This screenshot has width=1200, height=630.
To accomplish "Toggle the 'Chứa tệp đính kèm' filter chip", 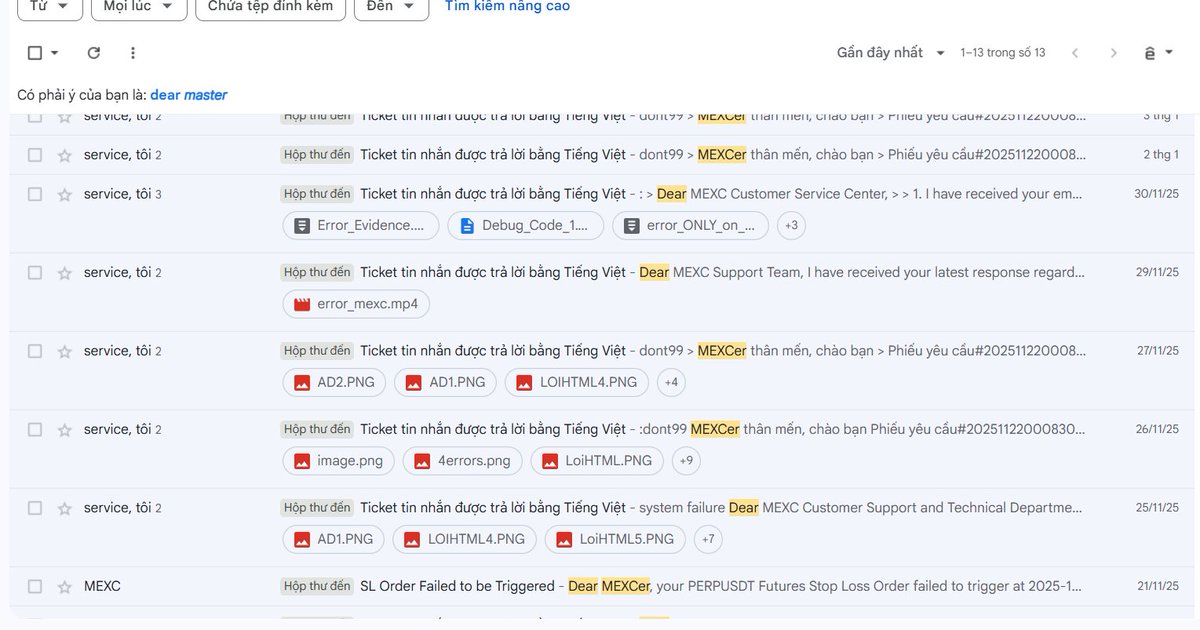I will tap(270, 7).
